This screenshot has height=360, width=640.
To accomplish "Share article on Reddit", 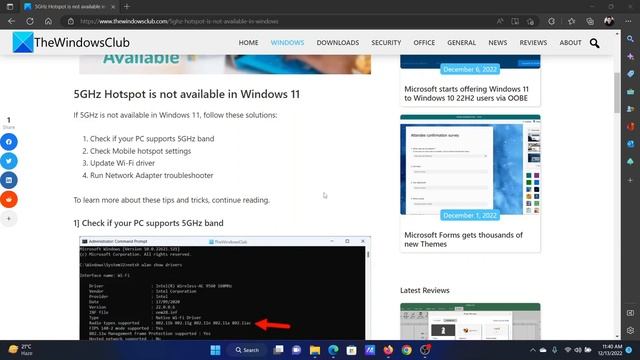I will point(9,199).
